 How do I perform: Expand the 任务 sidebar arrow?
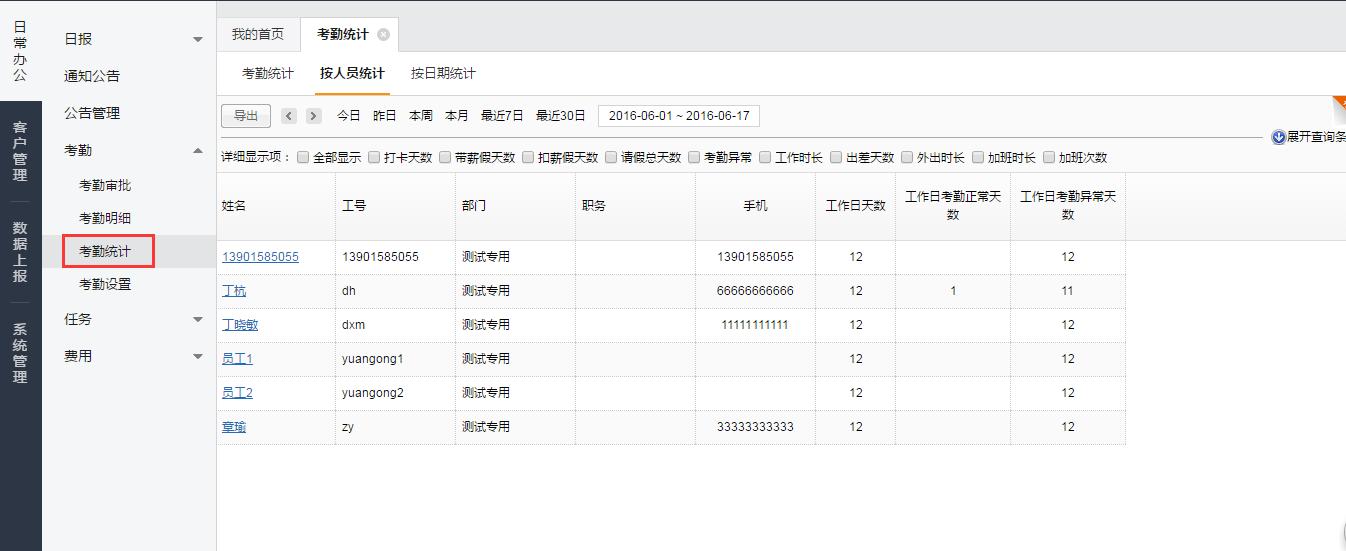[x=197, y=319]
